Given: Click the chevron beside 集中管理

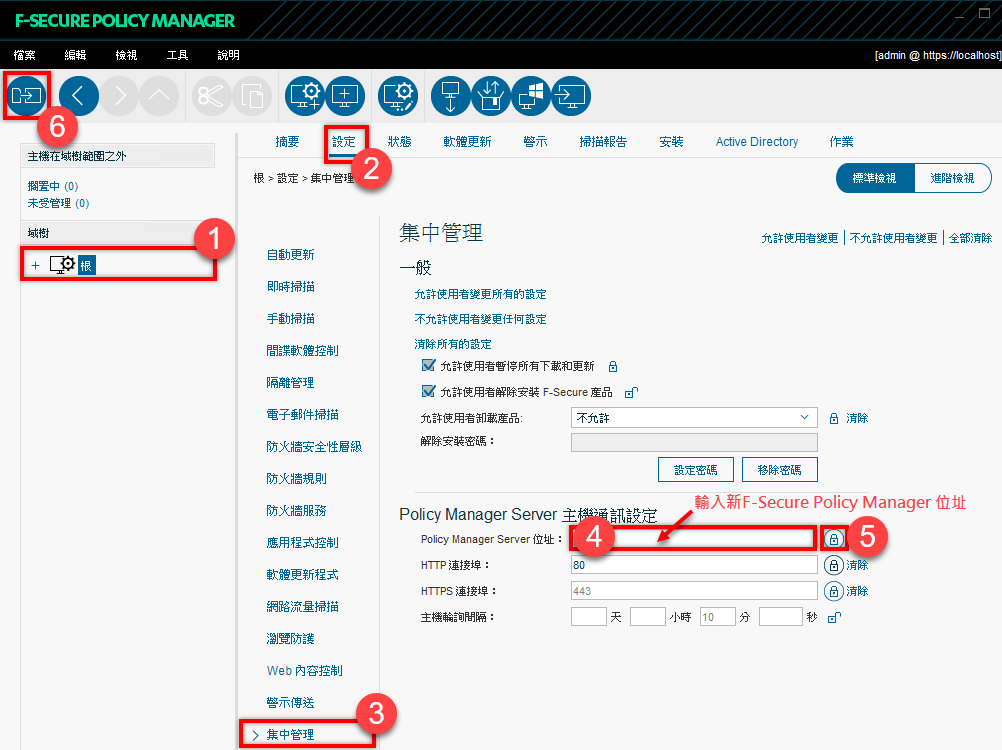Looking at the screenshot, I should [x=256, y=735].
